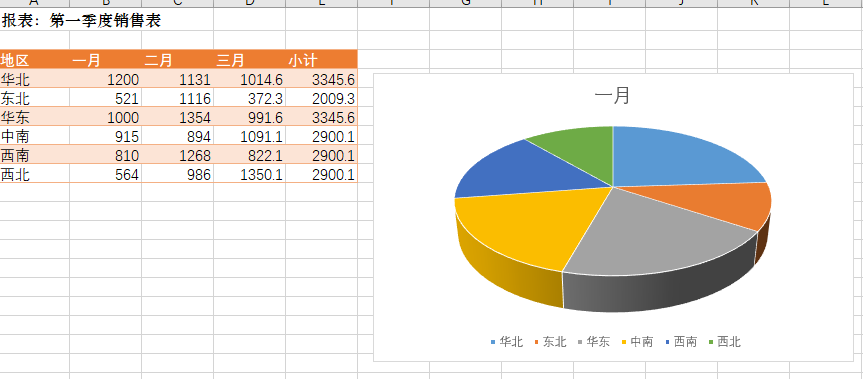Screen dimensions: 863x379
Task: Click the pie chart title 一月
Action: coord(613,96)
